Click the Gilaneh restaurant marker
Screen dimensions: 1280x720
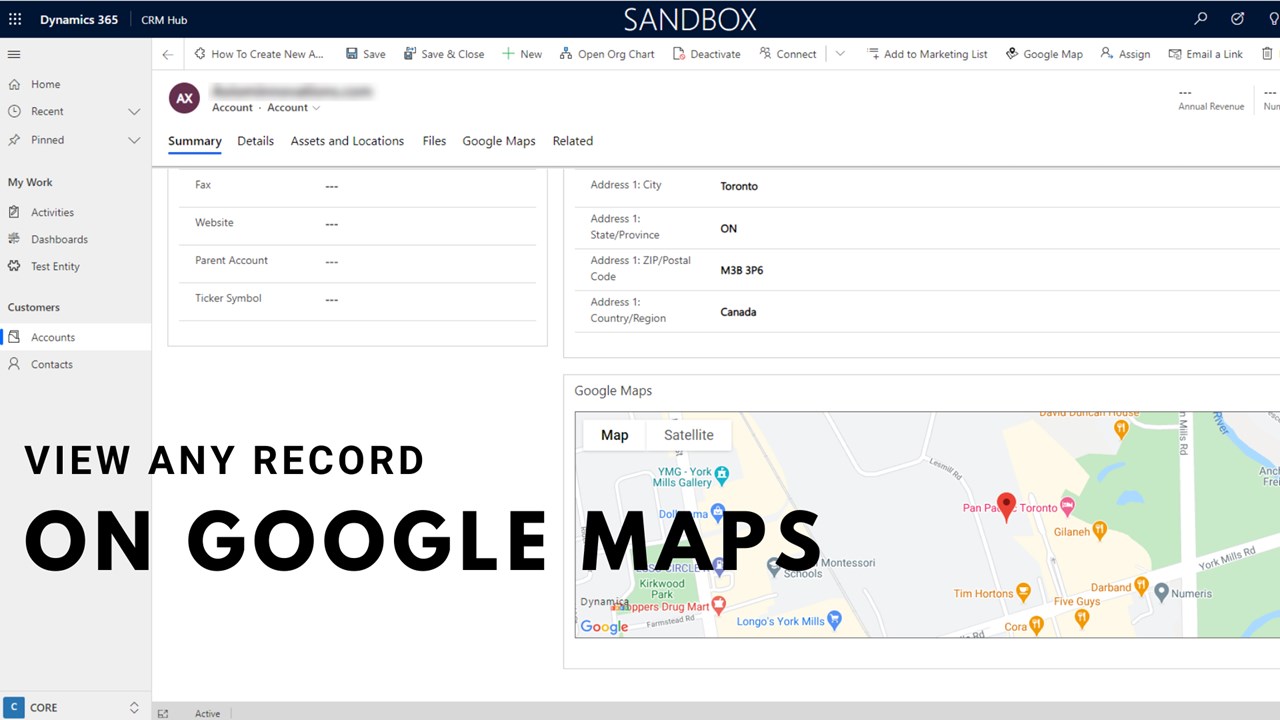(x=1099, y=531)
